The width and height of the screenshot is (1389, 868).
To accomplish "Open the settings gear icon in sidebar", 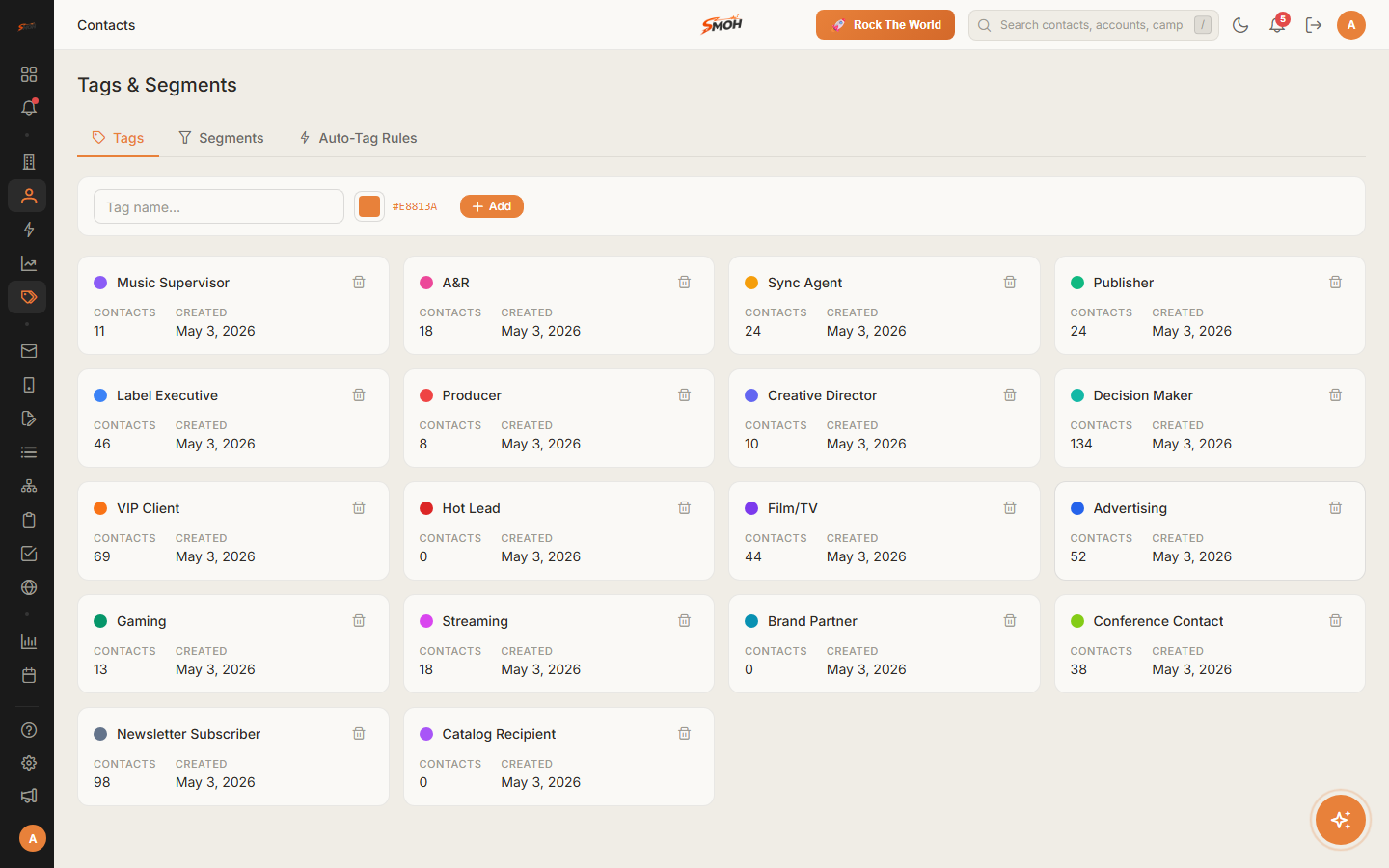I will coord(29,763).
